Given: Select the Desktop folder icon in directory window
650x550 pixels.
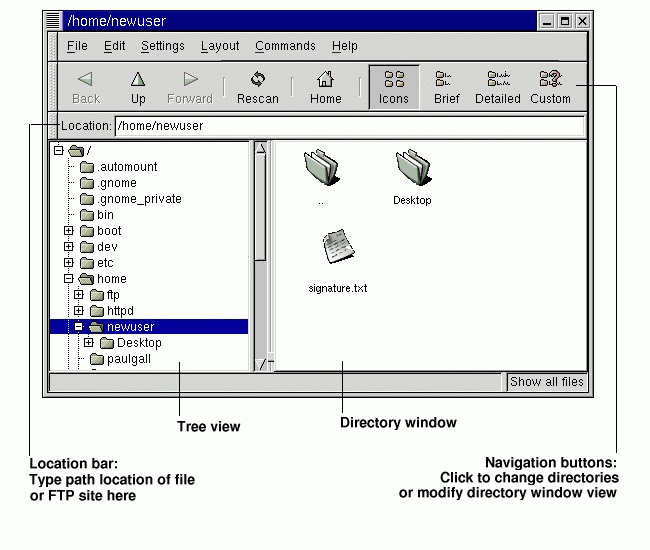Looking at the screenshot, I should (x=411, y=168).
